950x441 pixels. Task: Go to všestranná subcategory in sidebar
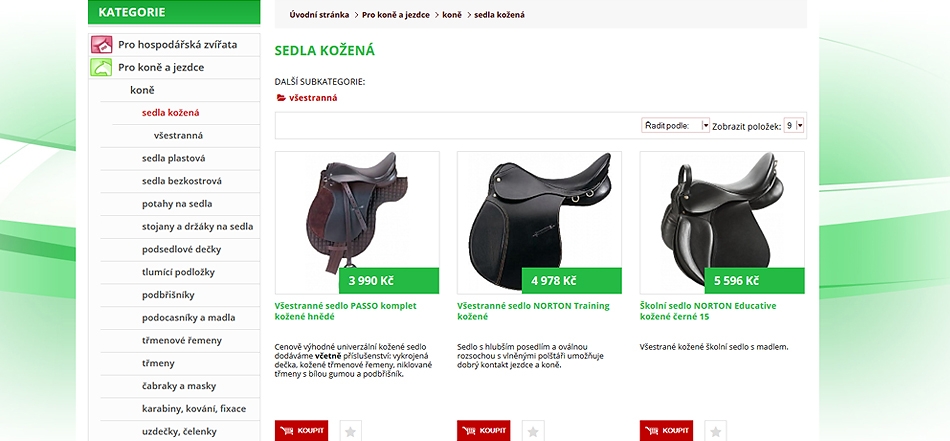[x=178, y=136]
